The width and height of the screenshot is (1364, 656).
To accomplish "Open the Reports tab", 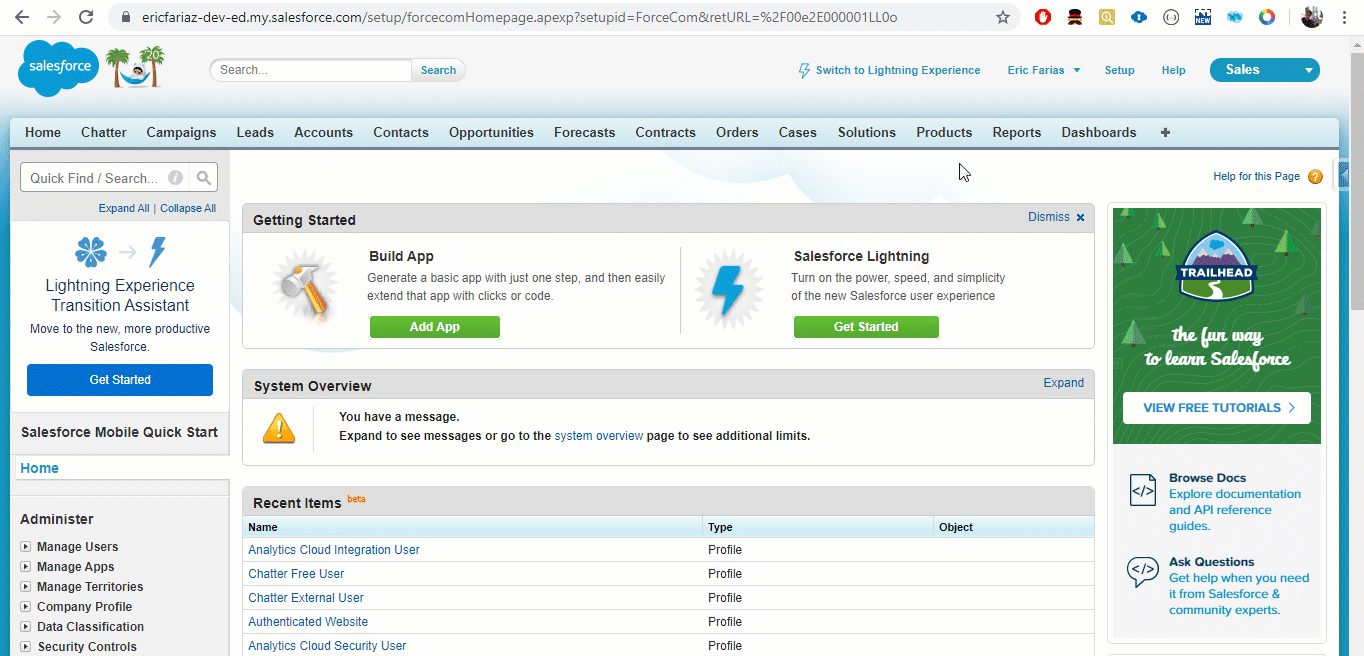I will (x=1017, y=132).
